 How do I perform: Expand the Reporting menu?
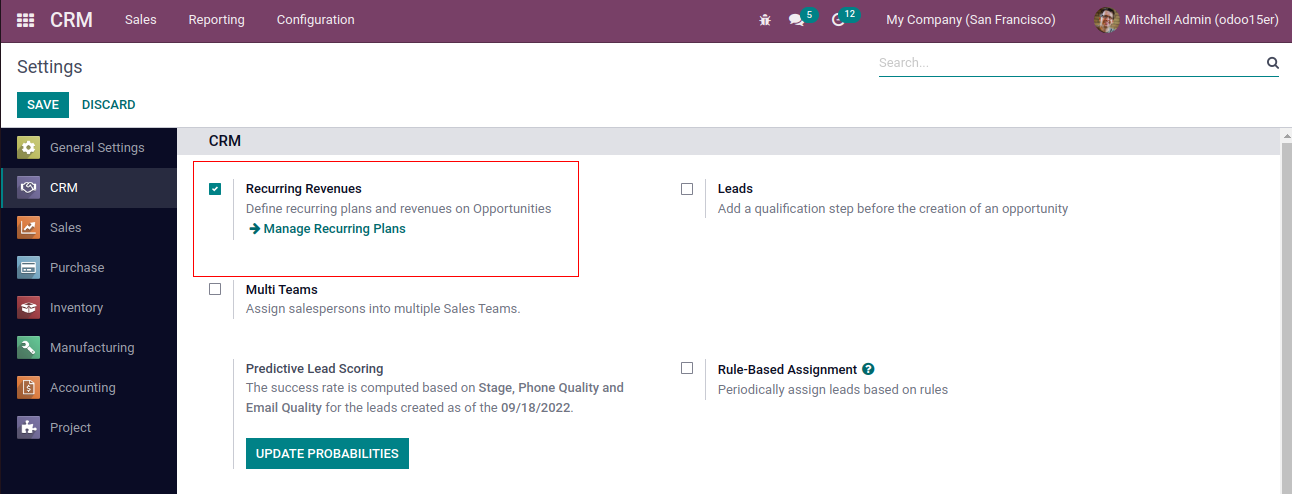click(x=216, y=20)
